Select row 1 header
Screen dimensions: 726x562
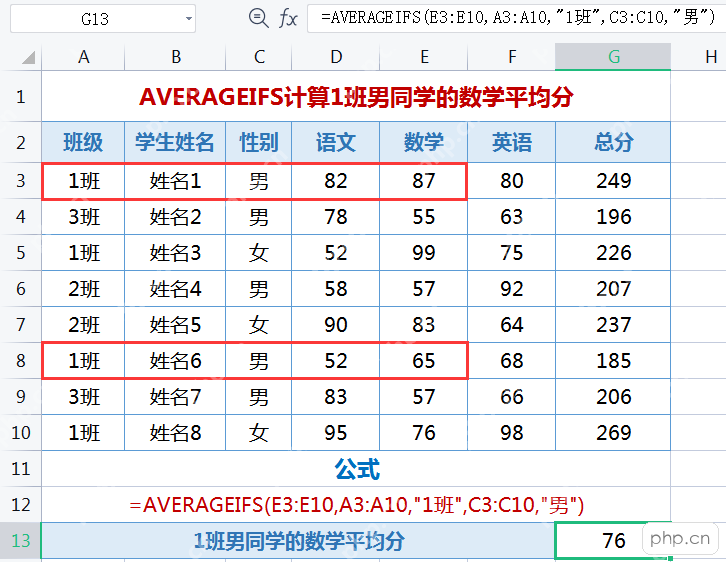click(21, 96)
